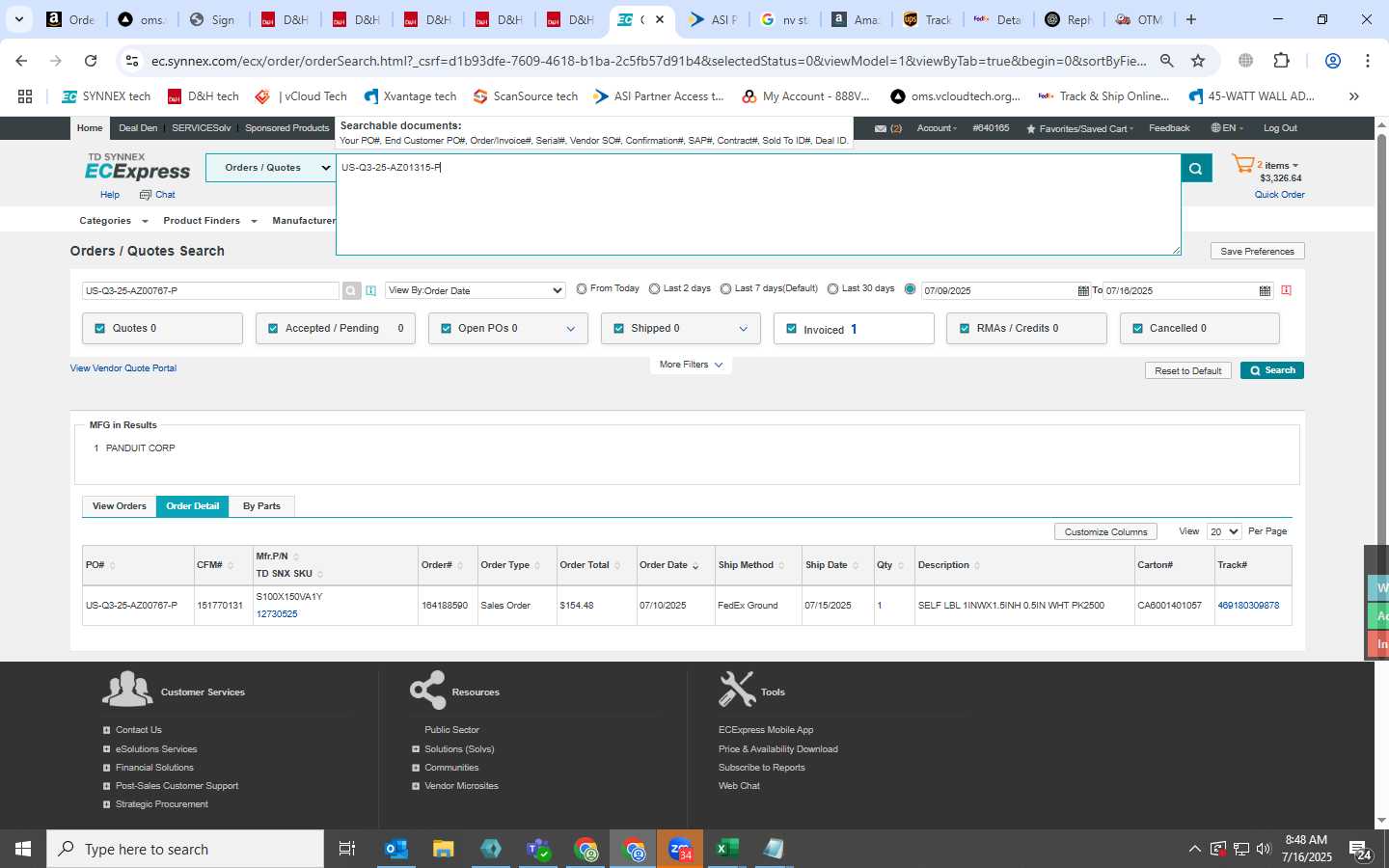1389x868 pixels.
Task: Open Account dropdown in top bar
Action: (x=937, y=128)
